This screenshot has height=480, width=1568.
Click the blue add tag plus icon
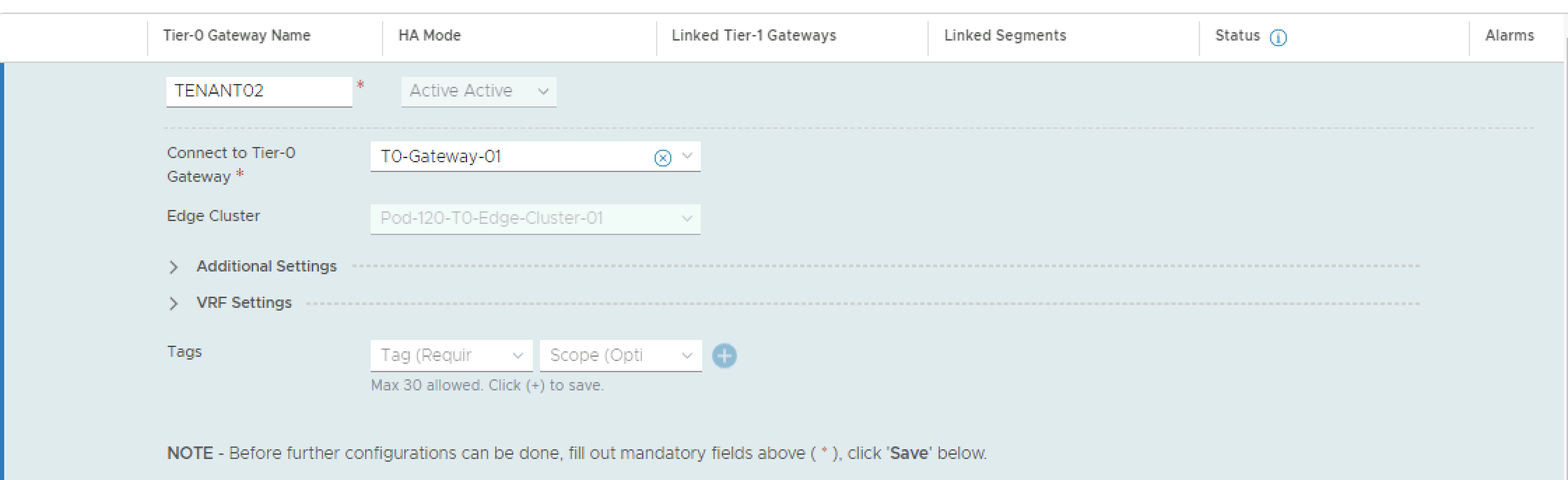[724, 355]
